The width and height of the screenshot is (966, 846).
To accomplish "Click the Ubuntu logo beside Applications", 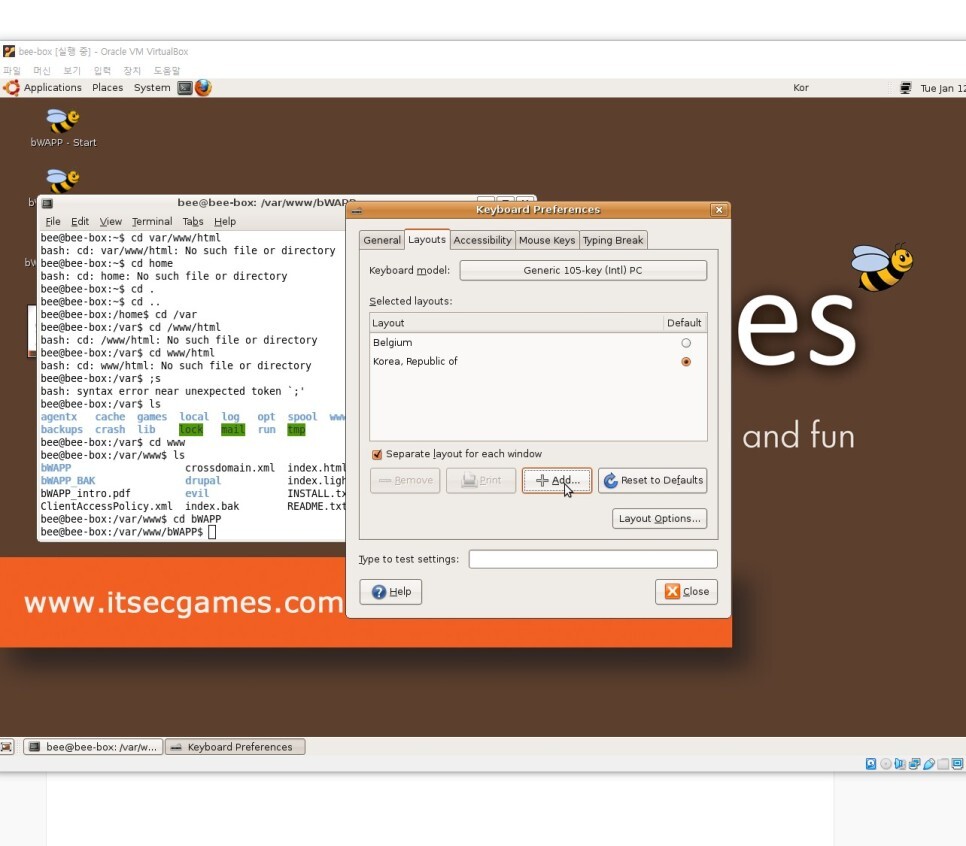I will 11,88.
